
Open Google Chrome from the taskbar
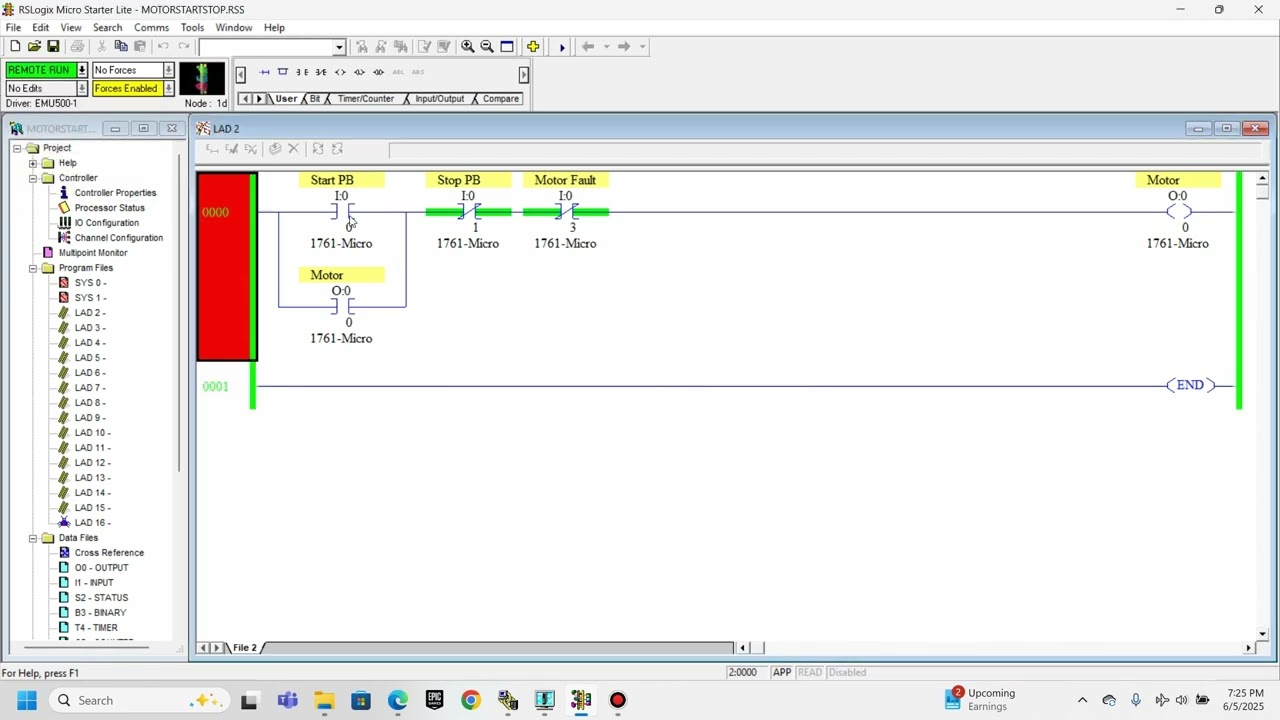click(471, 700)
